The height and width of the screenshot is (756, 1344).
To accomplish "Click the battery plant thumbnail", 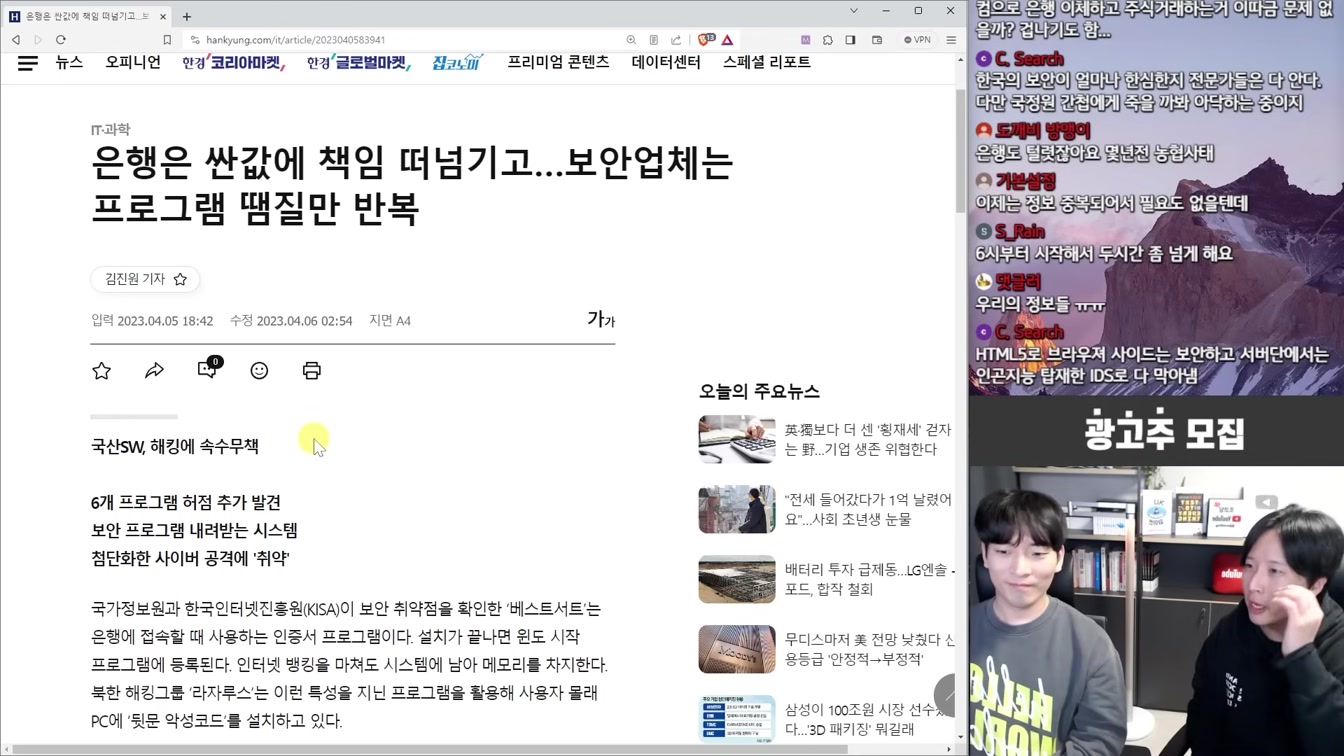I will [737, 579].
